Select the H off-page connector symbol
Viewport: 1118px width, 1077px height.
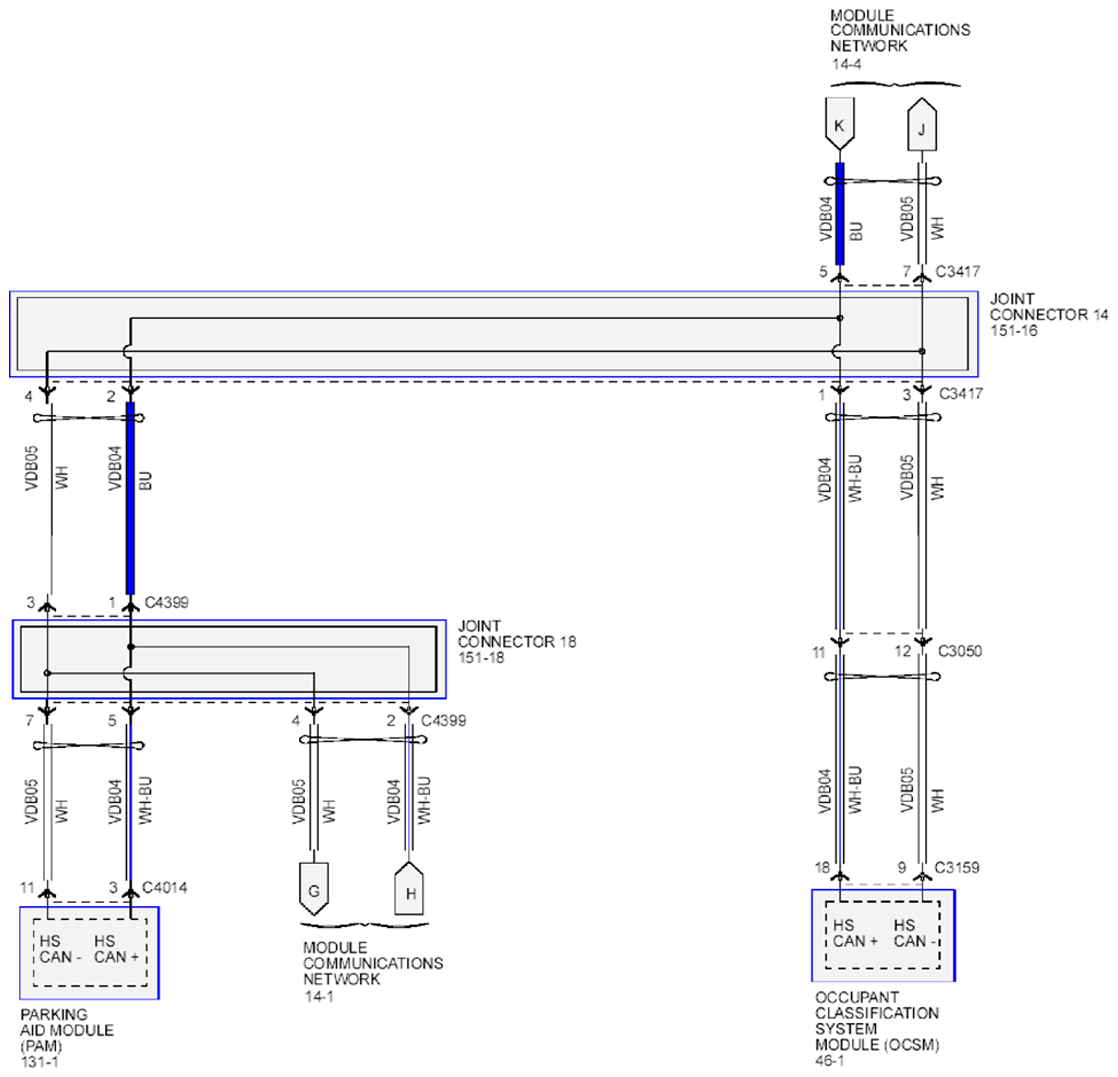[409, 889]
